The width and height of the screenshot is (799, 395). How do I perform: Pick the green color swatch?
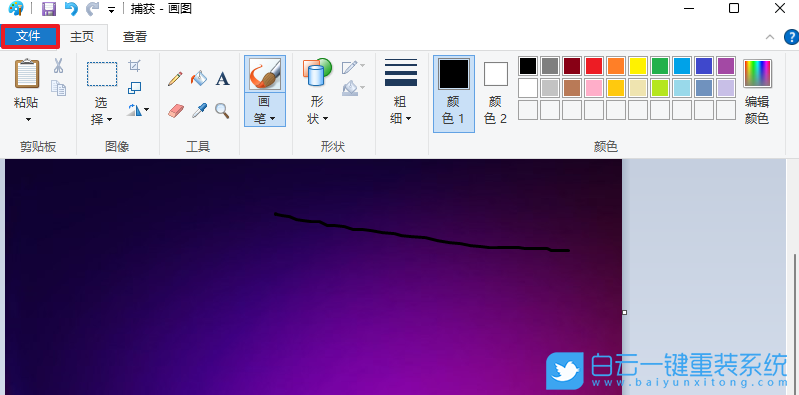(x=660, y=66)
